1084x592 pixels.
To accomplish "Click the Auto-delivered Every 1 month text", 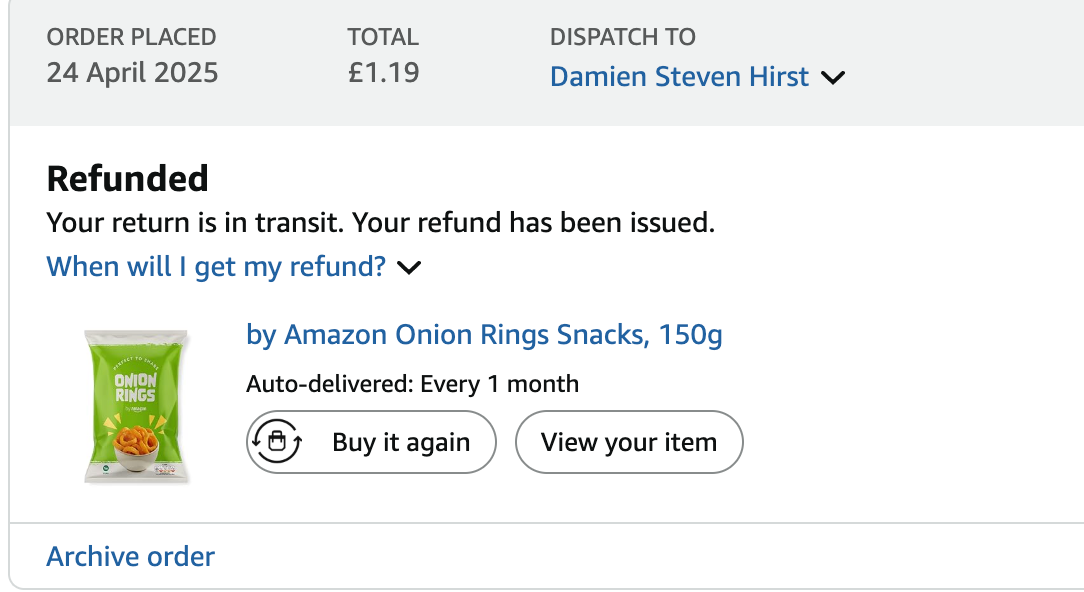I will (412, 384).
